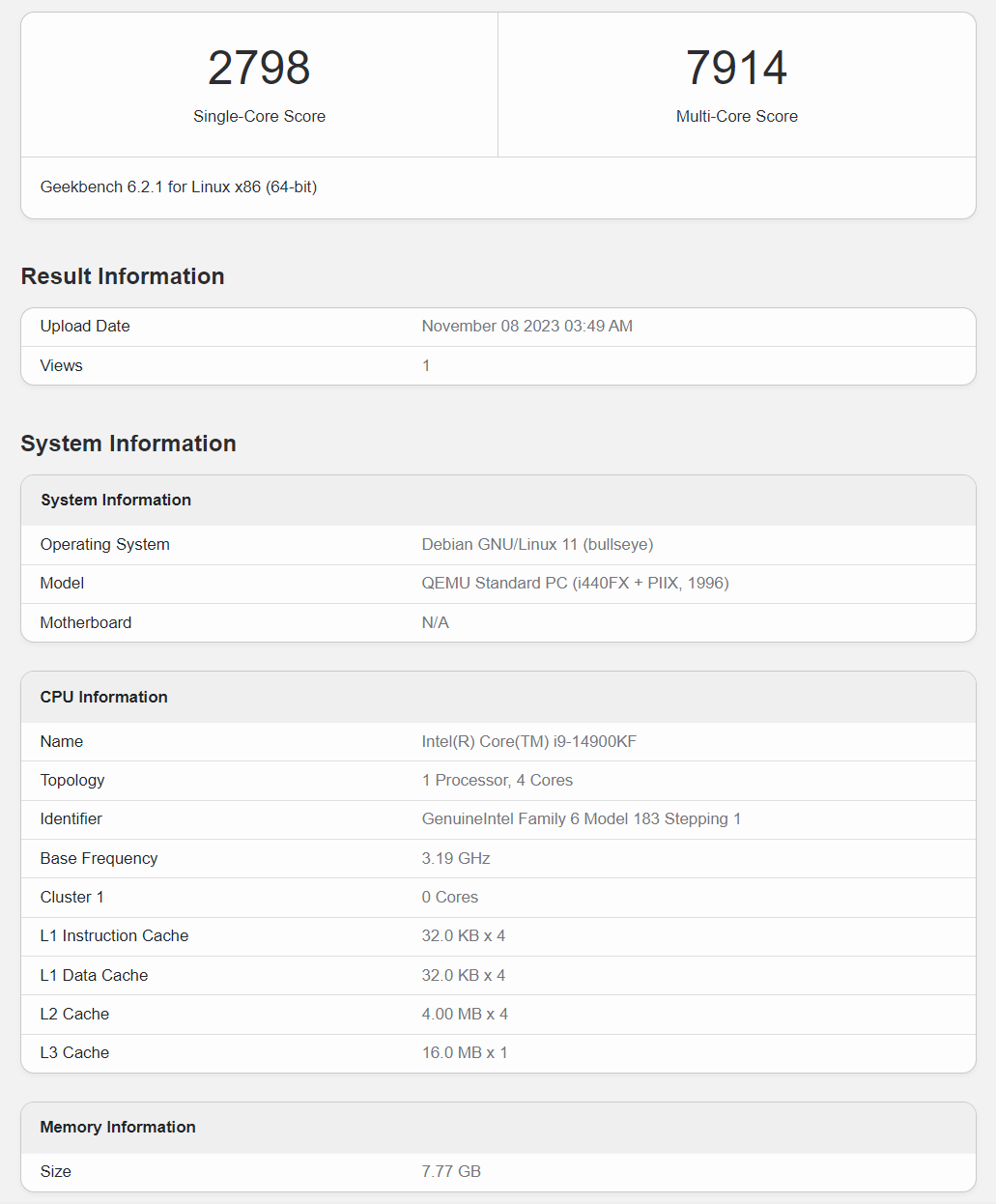This screenshot has height=1204, width=996.
Task: Click the 'Result Information' heading
Action: tap(123, 276)
